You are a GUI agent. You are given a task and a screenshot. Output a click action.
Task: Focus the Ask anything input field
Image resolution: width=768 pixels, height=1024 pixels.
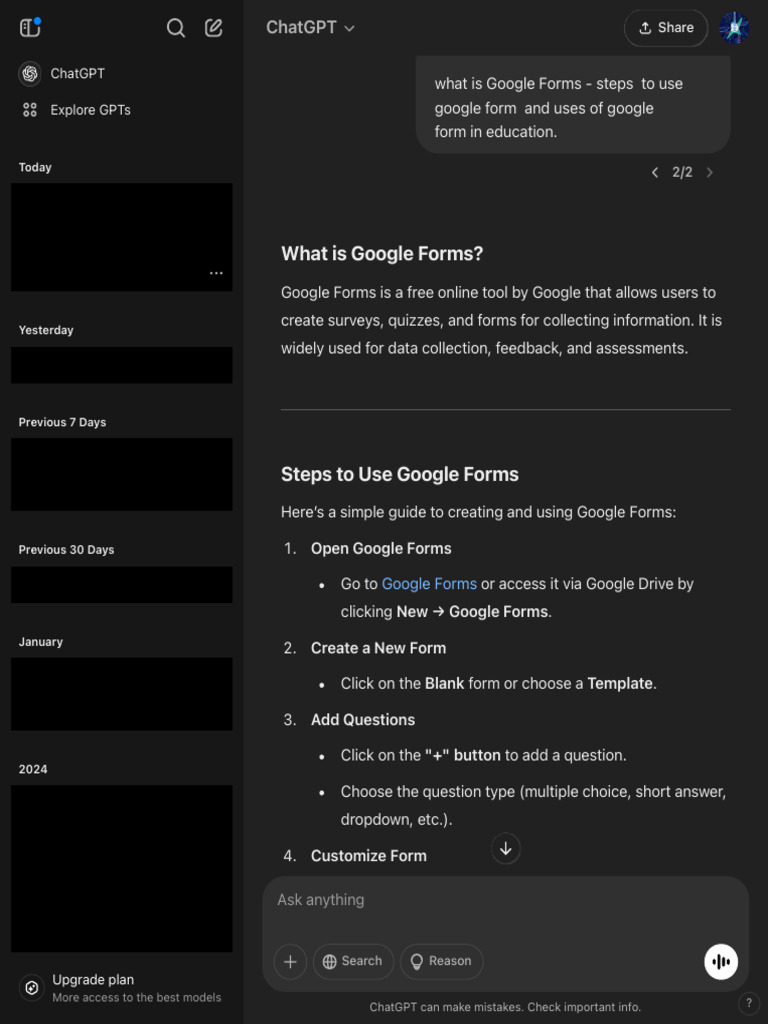pos(505,900)
